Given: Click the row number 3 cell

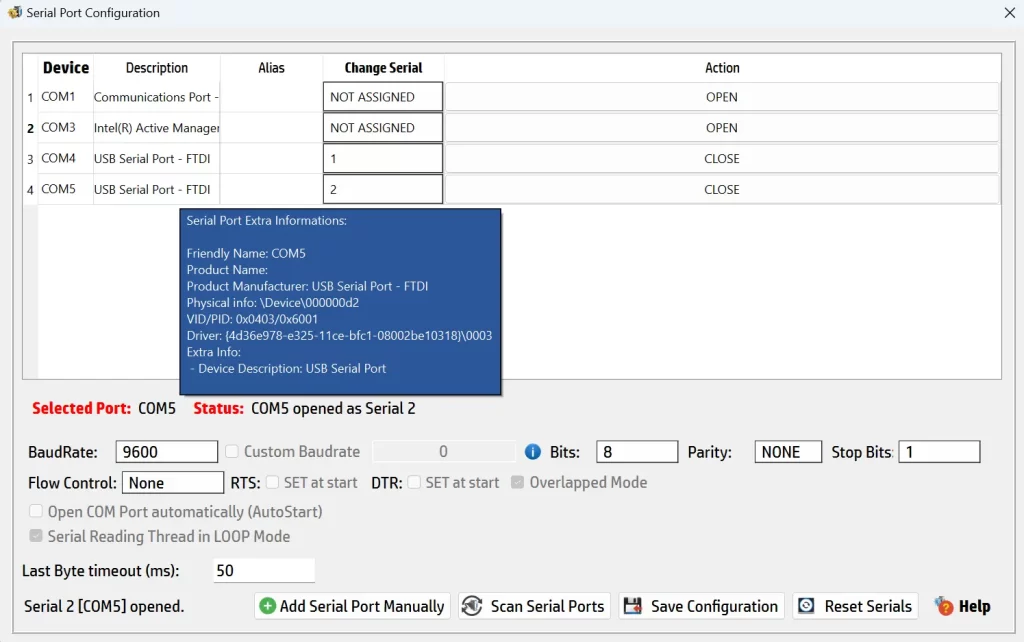Looking at the screenshot, I should [x=30, y=159].
